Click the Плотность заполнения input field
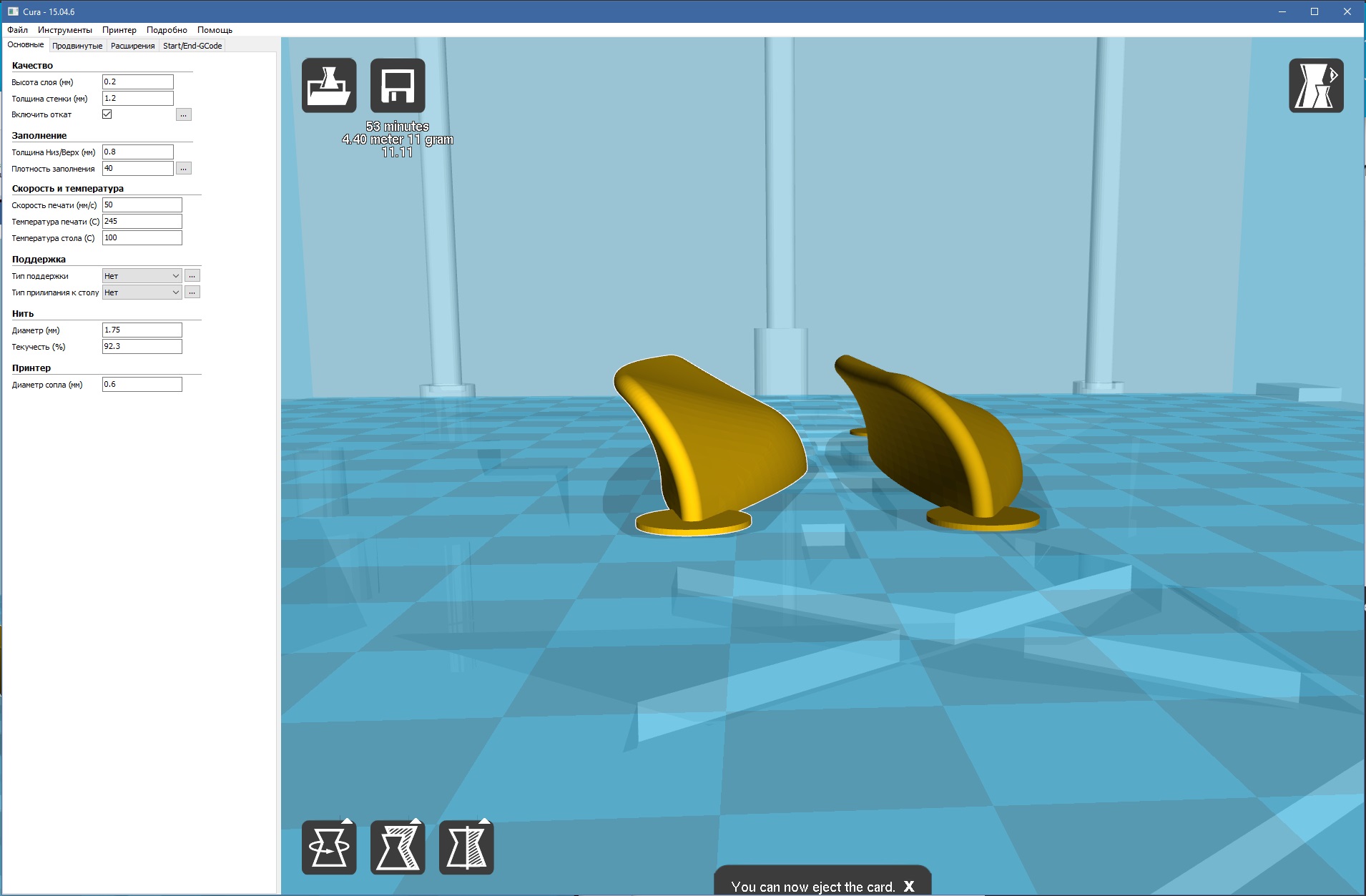Viewport: 1366px width, 896px height. [x=138, y=169]
